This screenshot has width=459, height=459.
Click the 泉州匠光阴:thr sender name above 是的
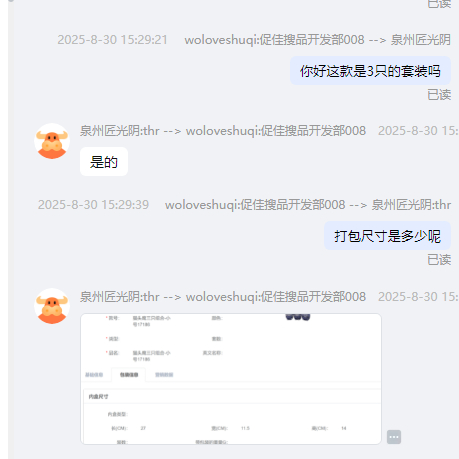[119, 131]
